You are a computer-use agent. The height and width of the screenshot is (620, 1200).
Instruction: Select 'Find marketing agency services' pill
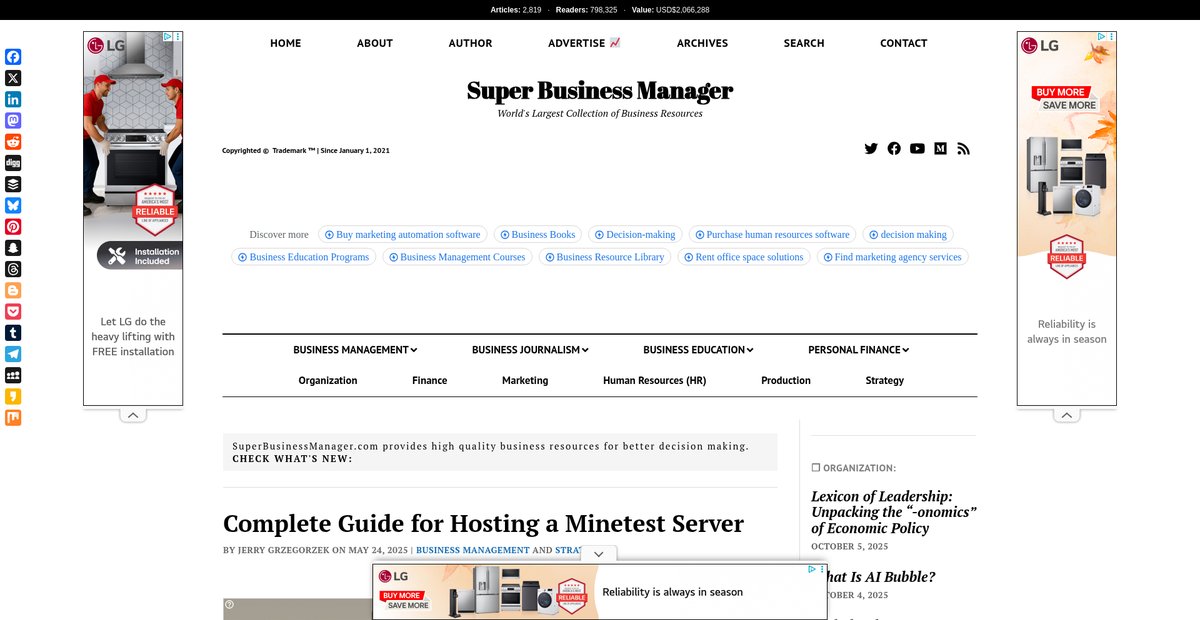click(892, 257)
